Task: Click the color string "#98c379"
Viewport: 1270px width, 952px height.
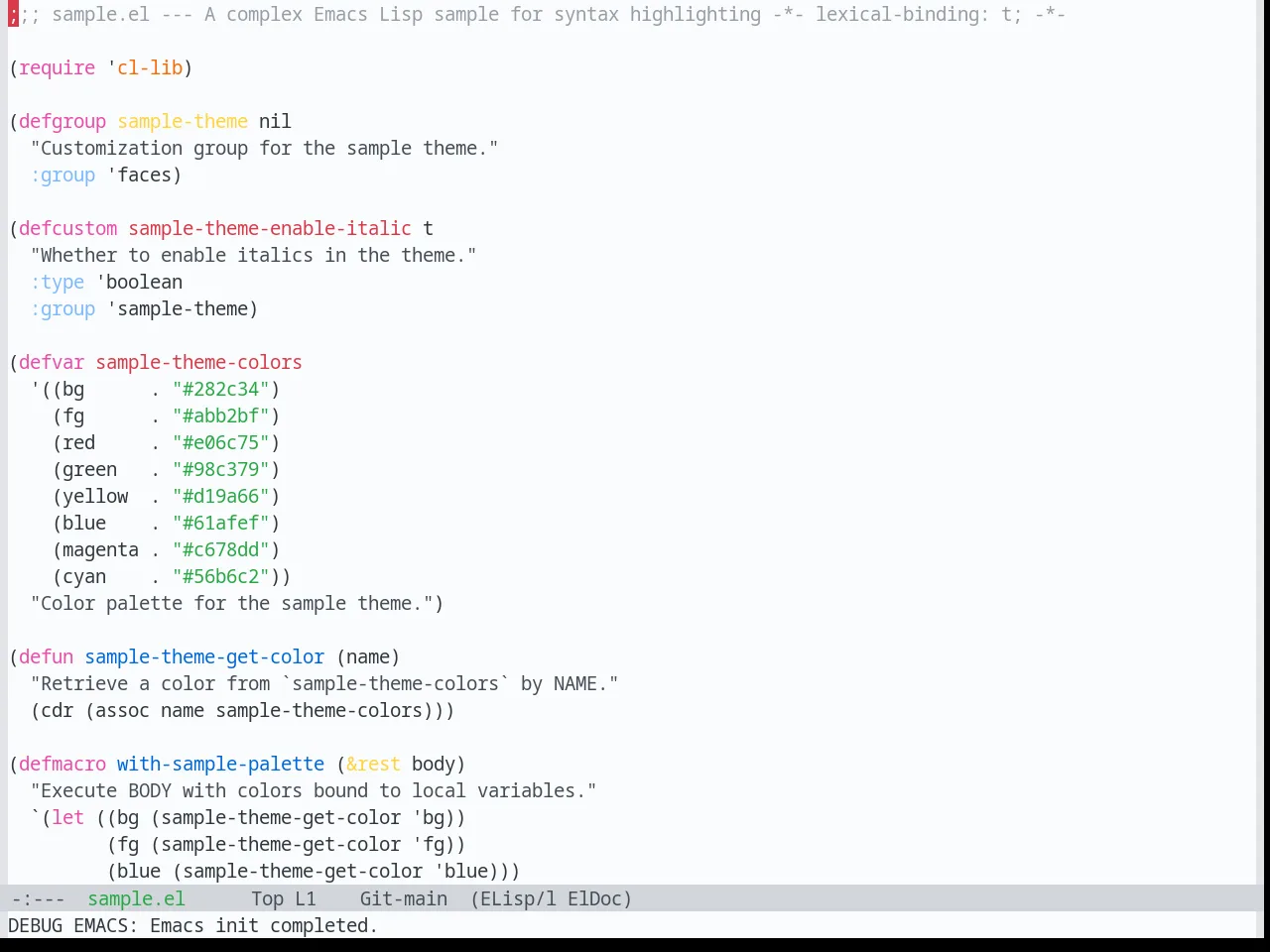Action: (221, 469)
